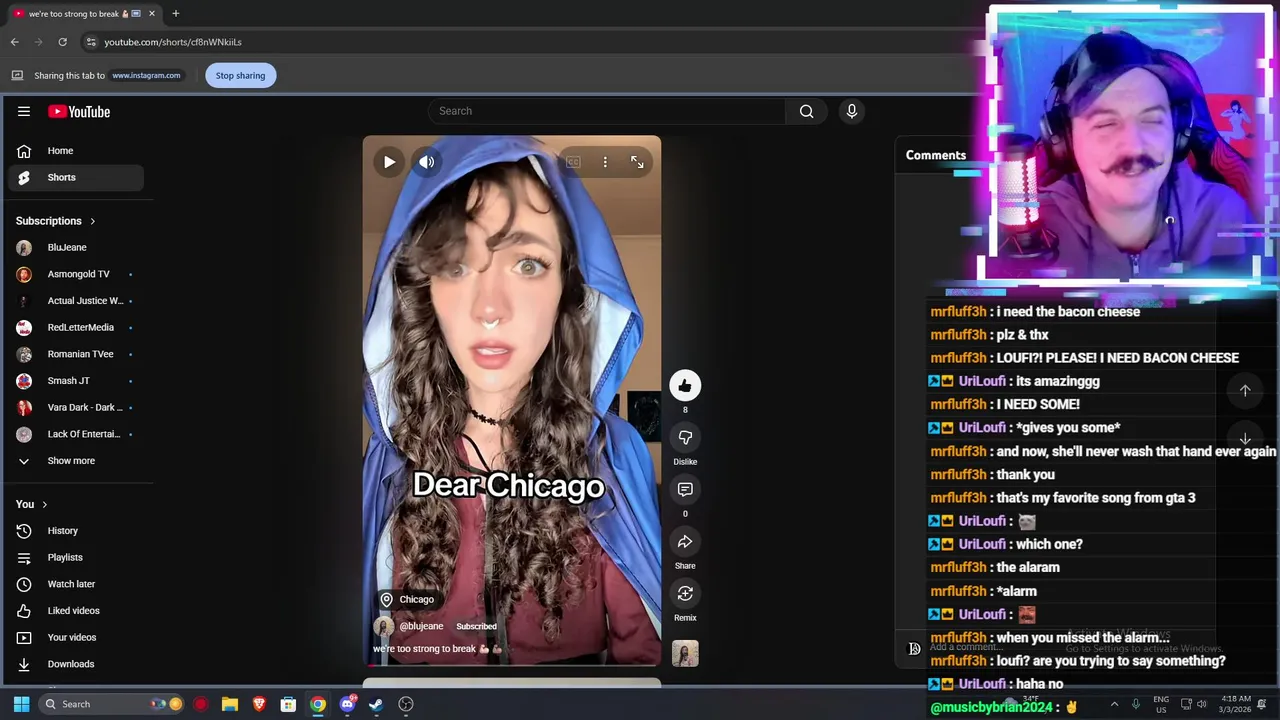
Task: Open OBS Studio from the taskbar
Action: (406, 704)
